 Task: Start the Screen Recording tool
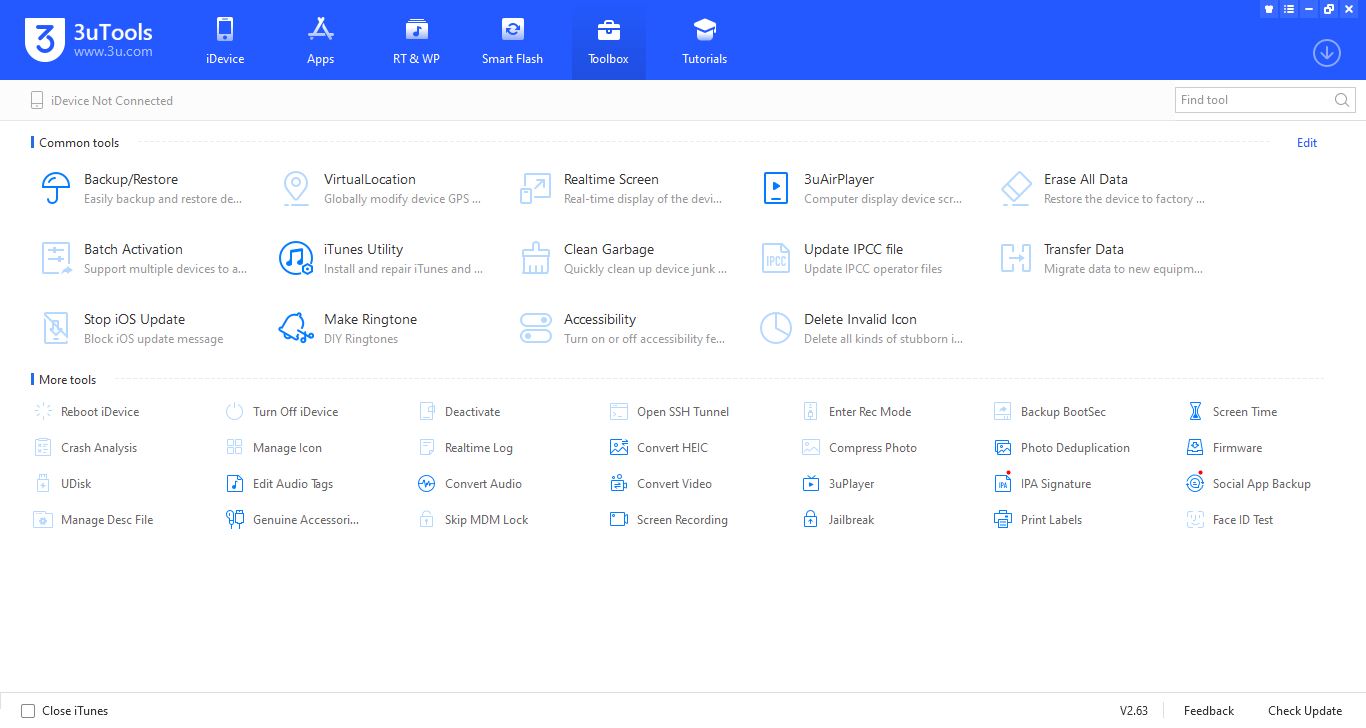point(669,520)
